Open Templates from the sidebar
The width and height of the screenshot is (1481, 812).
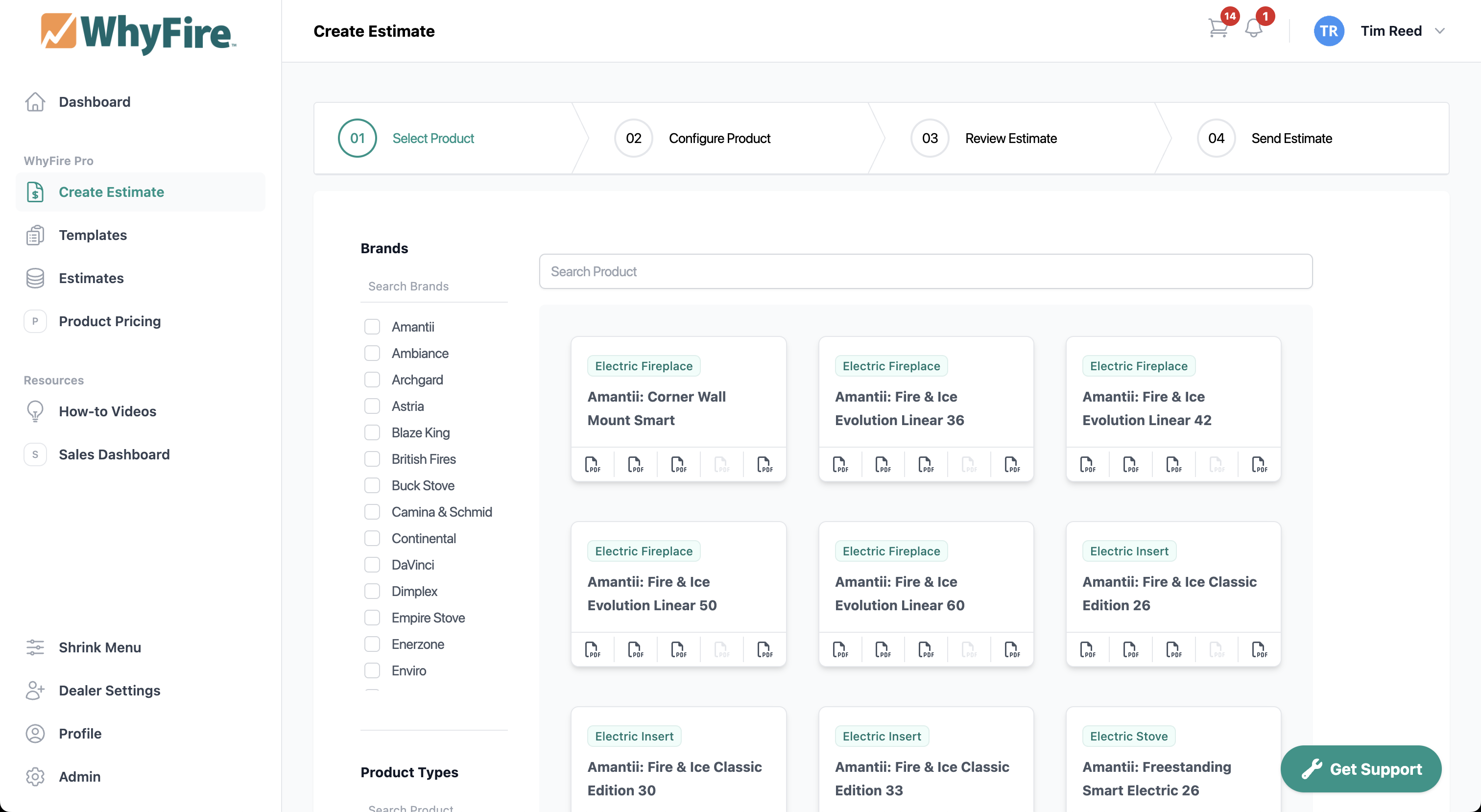coord(93,235)
